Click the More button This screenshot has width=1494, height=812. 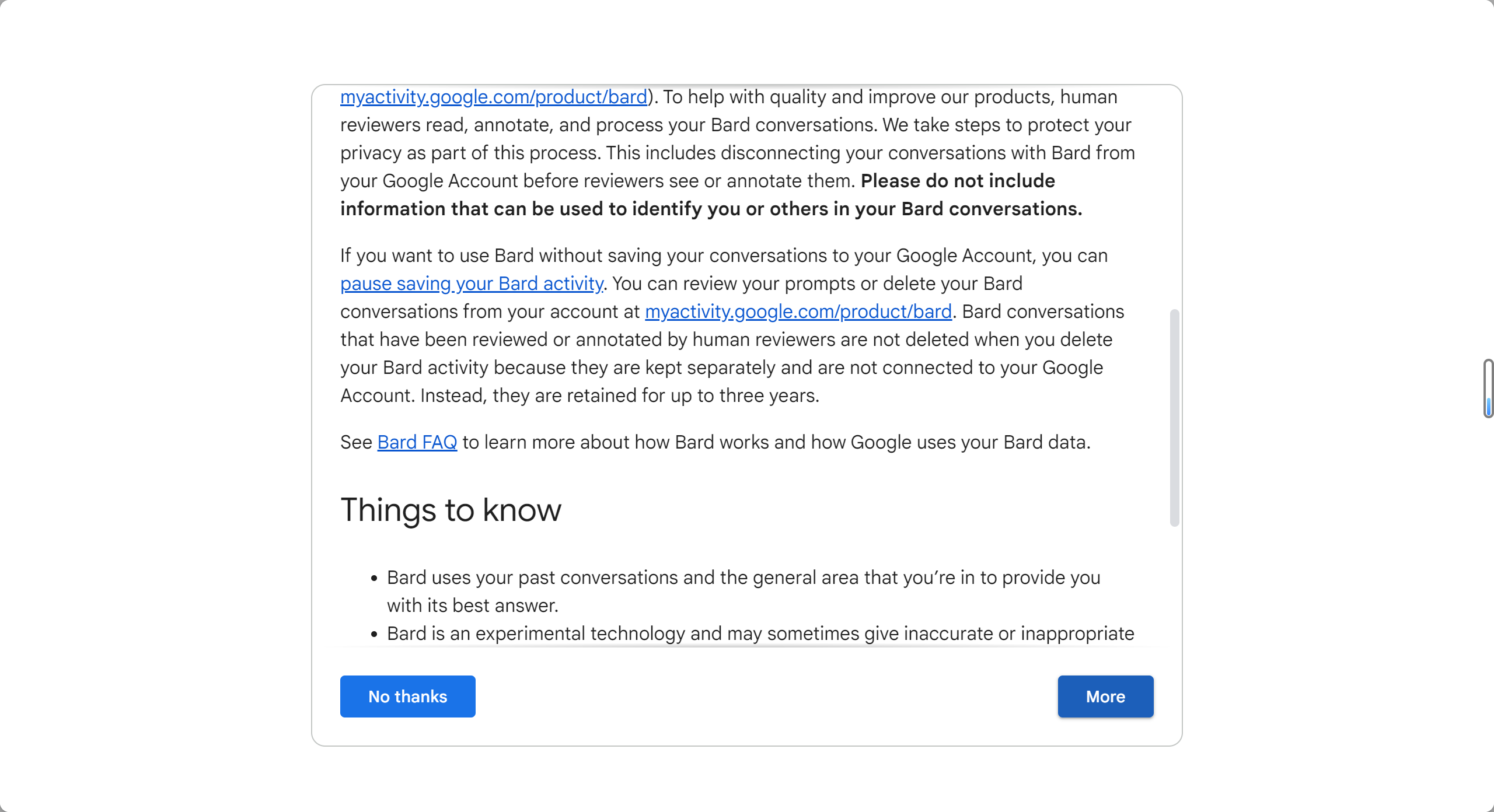[1105, 696]
